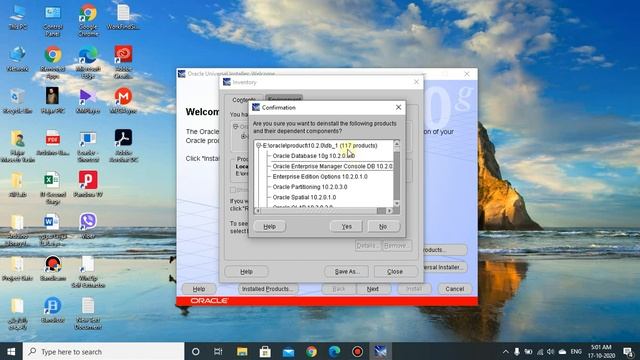
Task: Open Edge from taskbar
Action: tap(335, 351)
